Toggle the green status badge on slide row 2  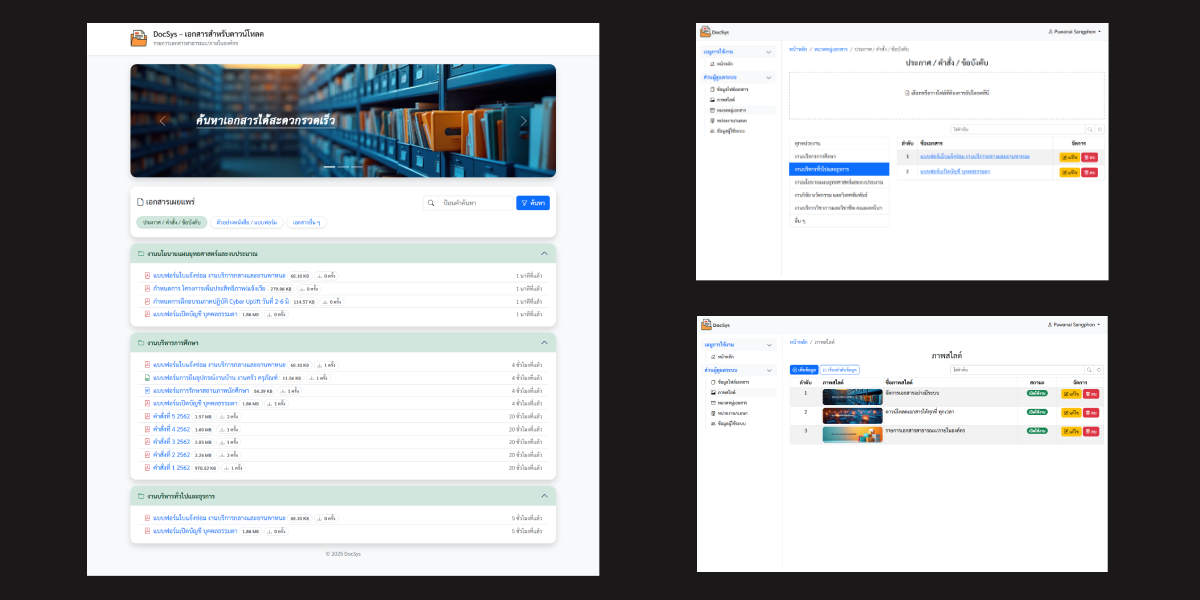point(1037,411)
